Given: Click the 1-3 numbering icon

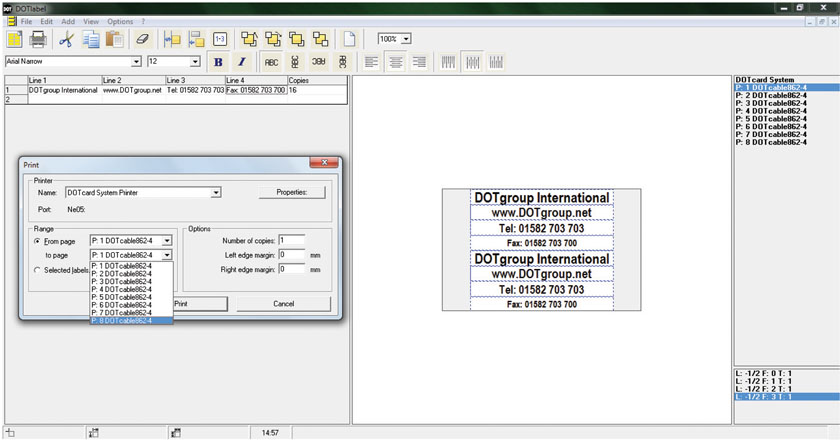Looking at the screenshot, I should (219, 40).
